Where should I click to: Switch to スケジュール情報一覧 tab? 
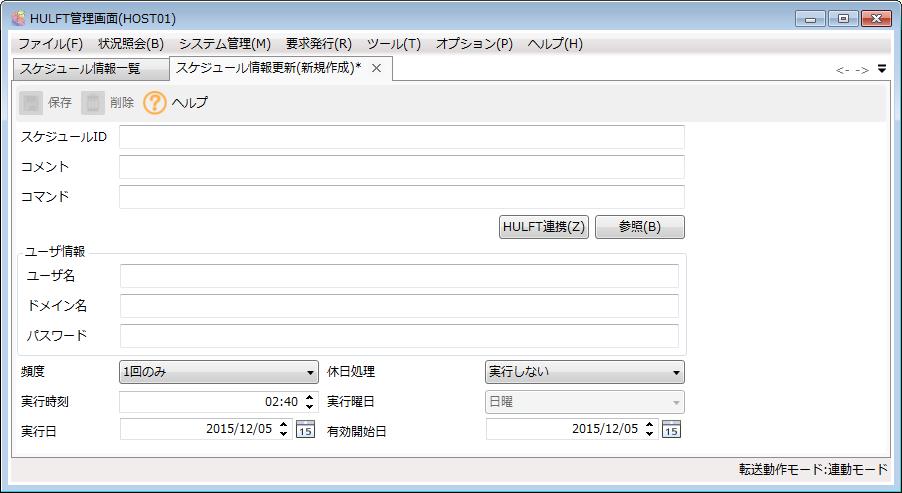pyautogui.click(x=91, y=69)
